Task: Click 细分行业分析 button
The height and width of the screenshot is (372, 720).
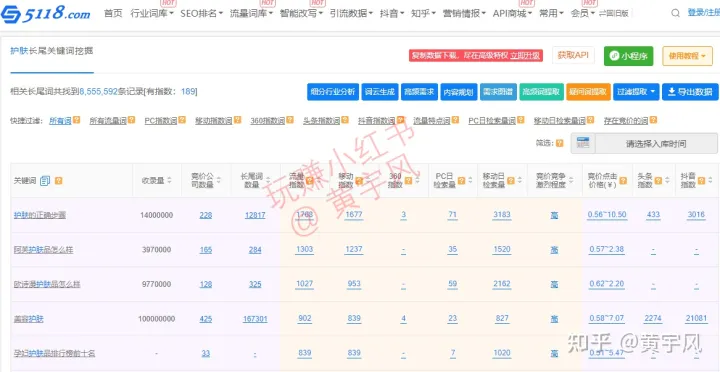Action: coord(332,92)
